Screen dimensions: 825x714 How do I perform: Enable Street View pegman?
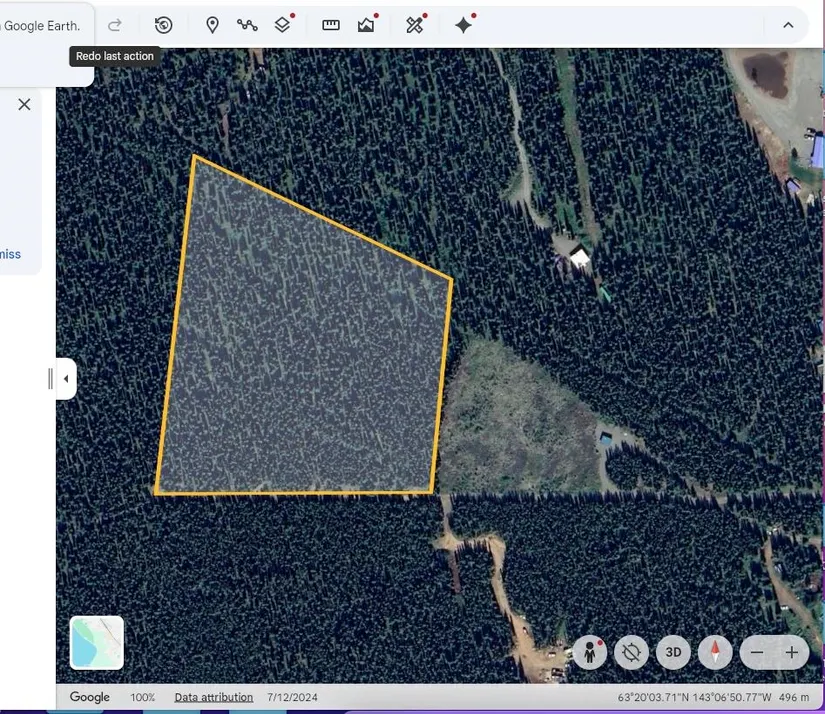tap(591, 653)
